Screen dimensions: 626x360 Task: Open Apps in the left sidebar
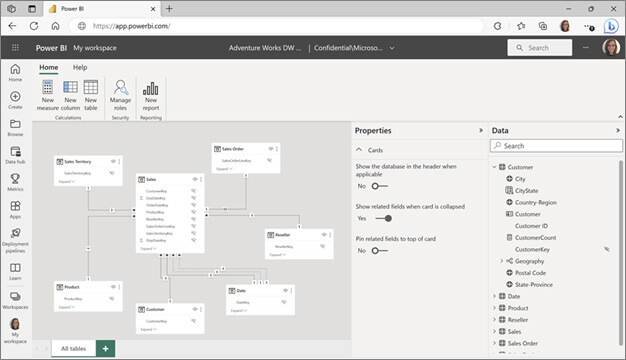(x=15, y=210)
